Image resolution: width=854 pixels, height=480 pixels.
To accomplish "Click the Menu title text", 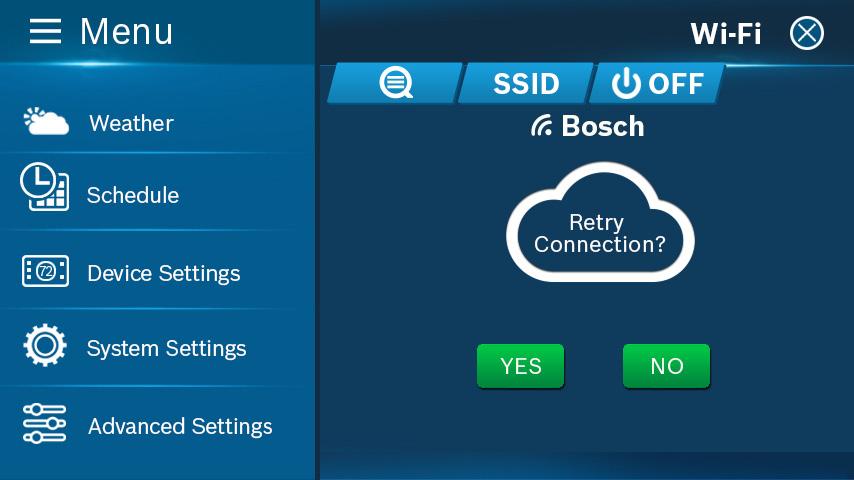I will coord(126,31).
